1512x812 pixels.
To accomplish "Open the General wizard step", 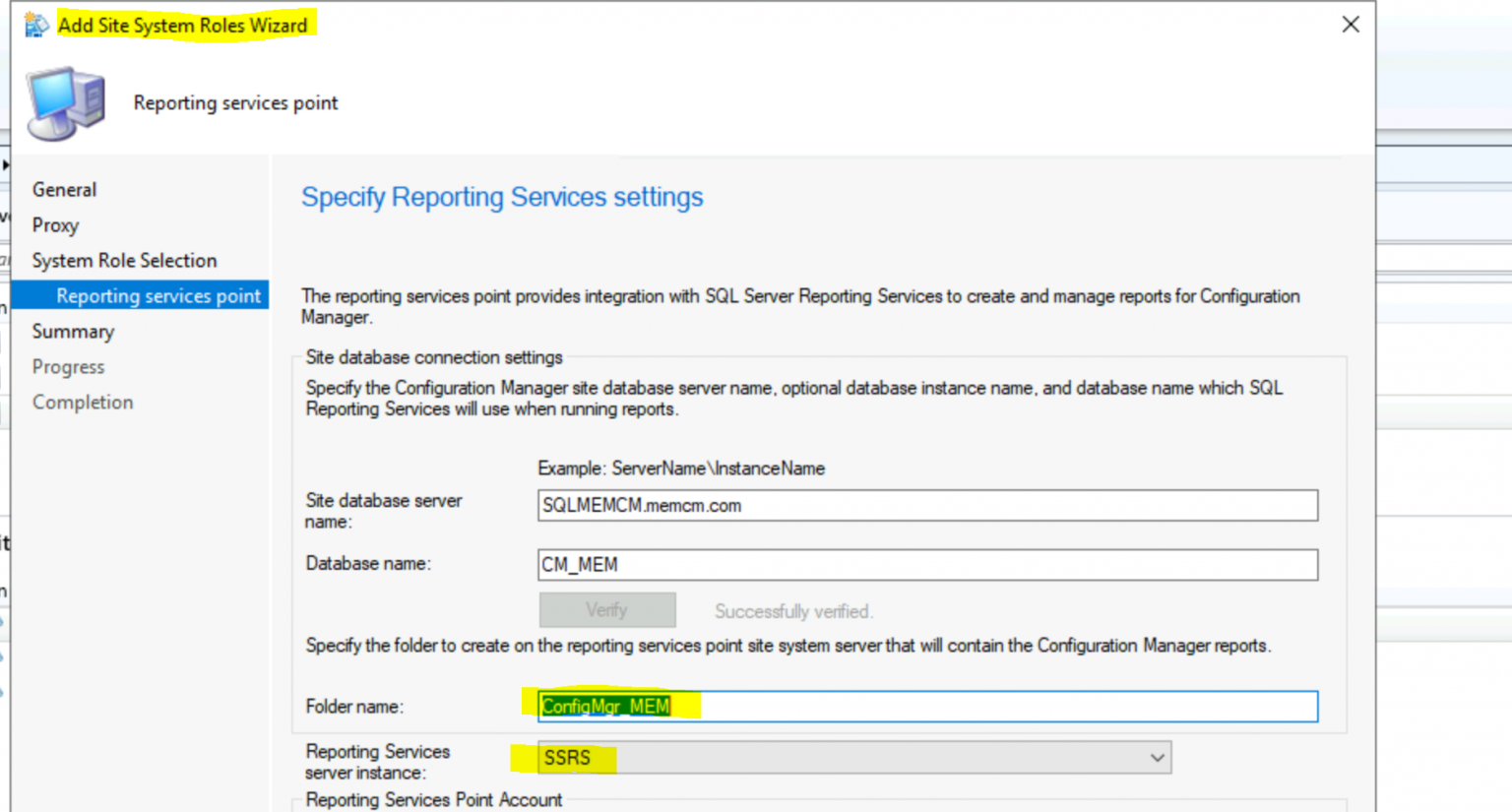I will coord(64,189).
